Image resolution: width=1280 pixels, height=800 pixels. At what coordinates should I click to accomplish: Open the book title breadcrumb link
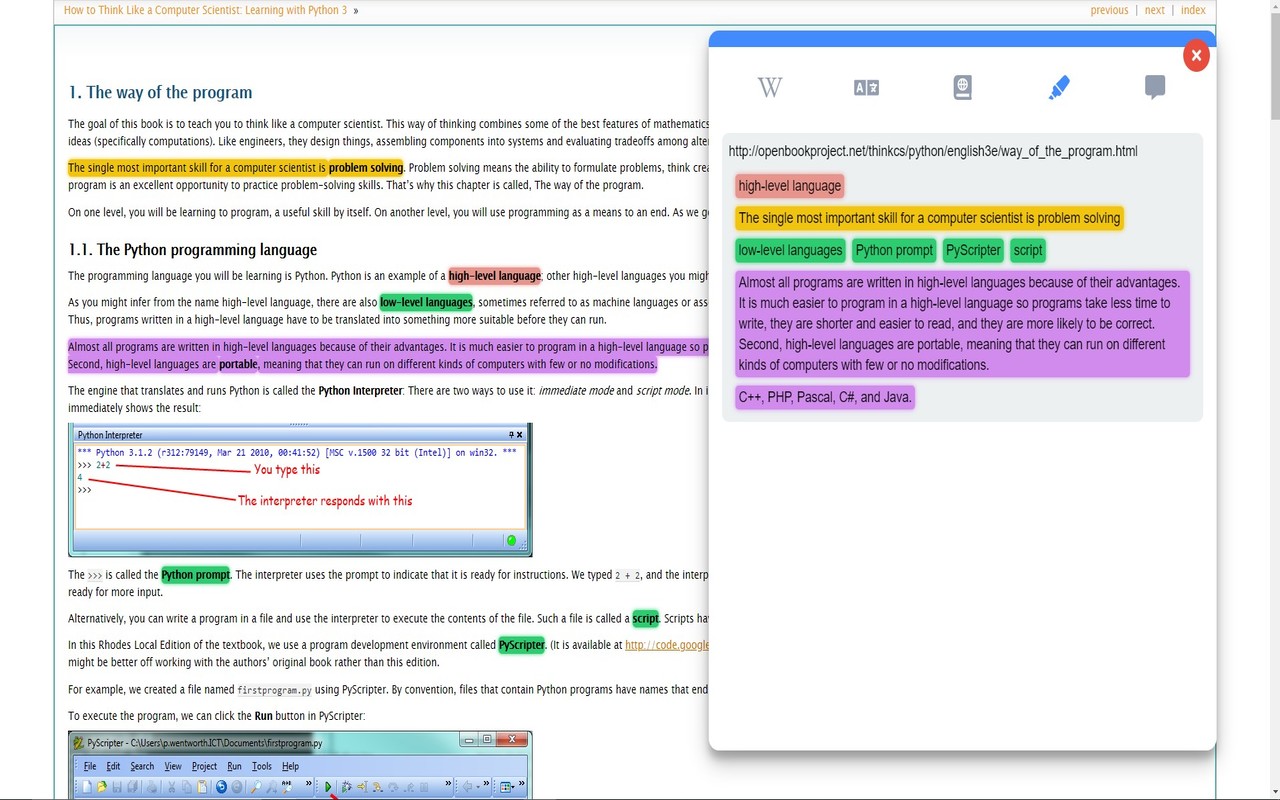[205, 10]
